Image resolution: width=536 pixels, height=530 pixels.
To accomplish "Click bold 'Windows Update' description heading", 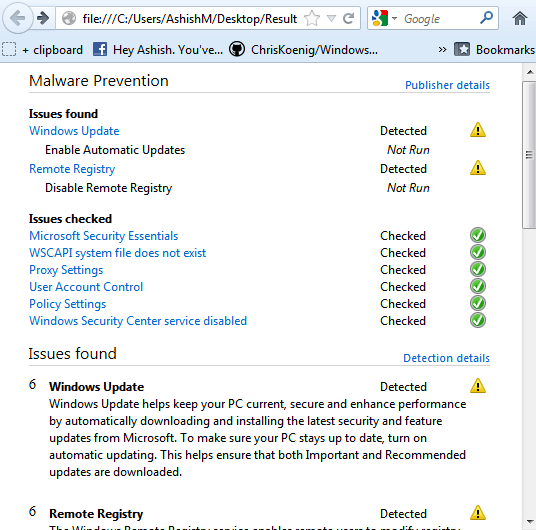I will [x=96, y=387].
